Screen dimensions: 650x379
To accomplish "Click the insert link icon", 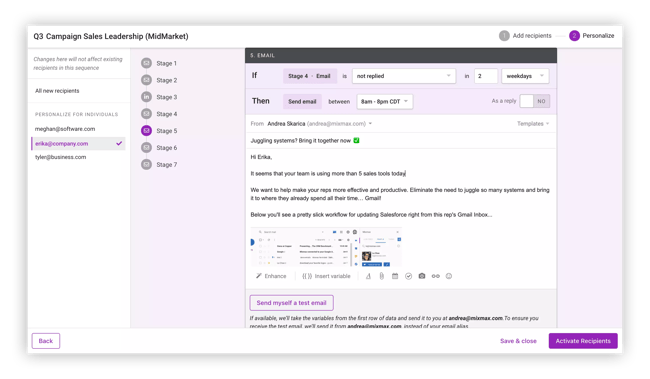I will (x=435, y=276).
